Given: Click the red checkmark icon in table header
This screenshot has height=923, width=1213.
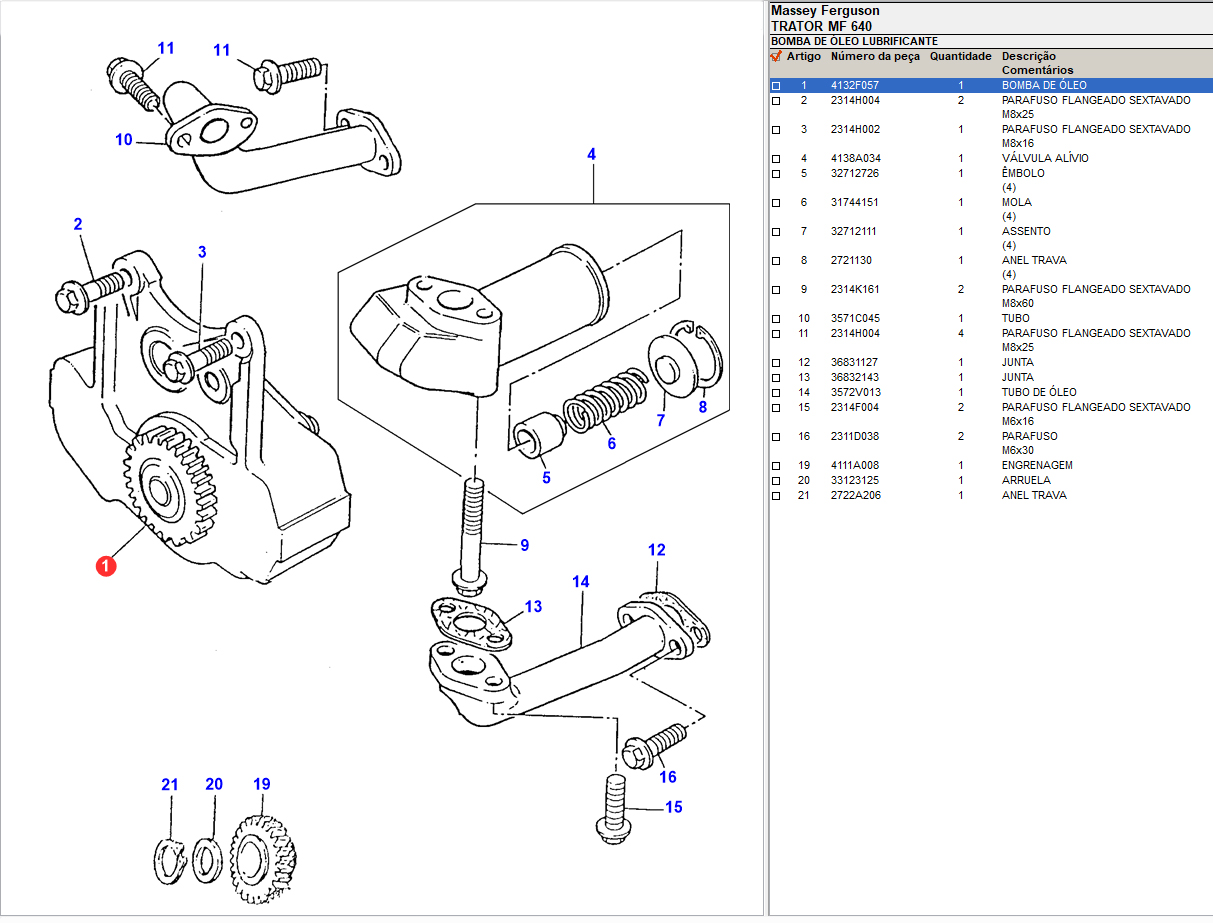Looking at the screenshot, I should (x=775, y=57).
